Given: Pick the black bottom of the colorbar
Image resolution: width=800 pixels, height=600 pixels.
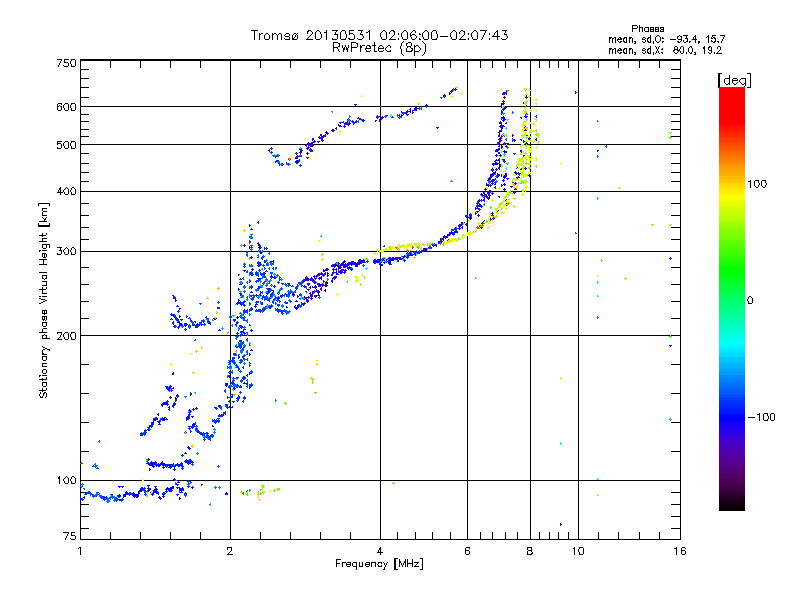Looking at the screenshot, I should [x=732, y=504].
